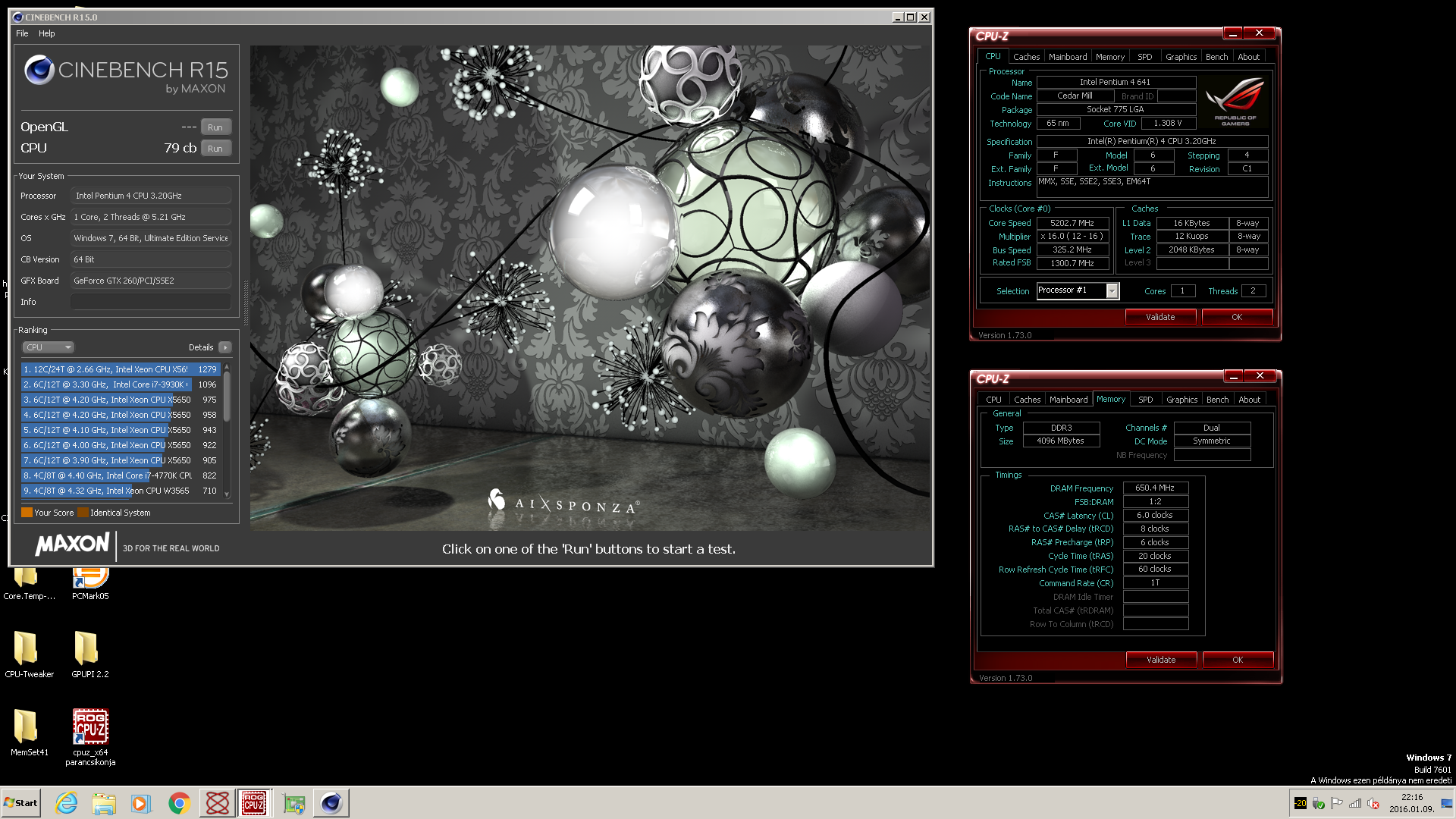Click Validate in upper CPU-Z window
Viewport: 1456px width, 819px height.
click(x=1160, y=317)
